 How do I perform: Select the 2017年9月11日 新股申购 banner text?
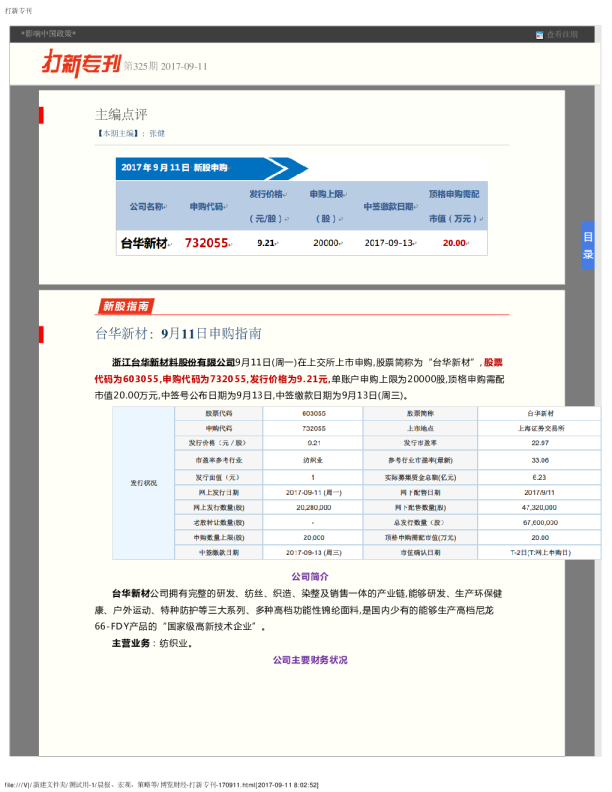pos(175,168)
